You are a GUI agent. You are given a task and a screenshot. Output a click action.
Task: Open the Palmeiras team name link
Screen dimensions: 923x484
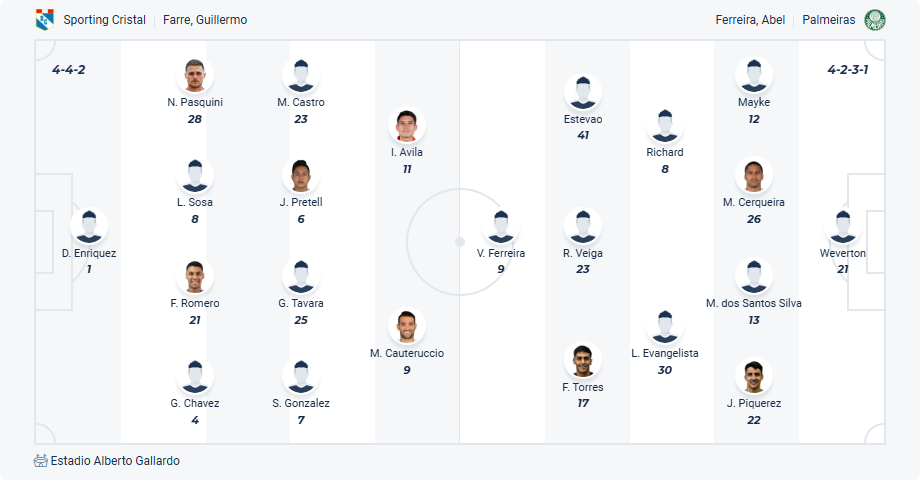coord(829,20)
